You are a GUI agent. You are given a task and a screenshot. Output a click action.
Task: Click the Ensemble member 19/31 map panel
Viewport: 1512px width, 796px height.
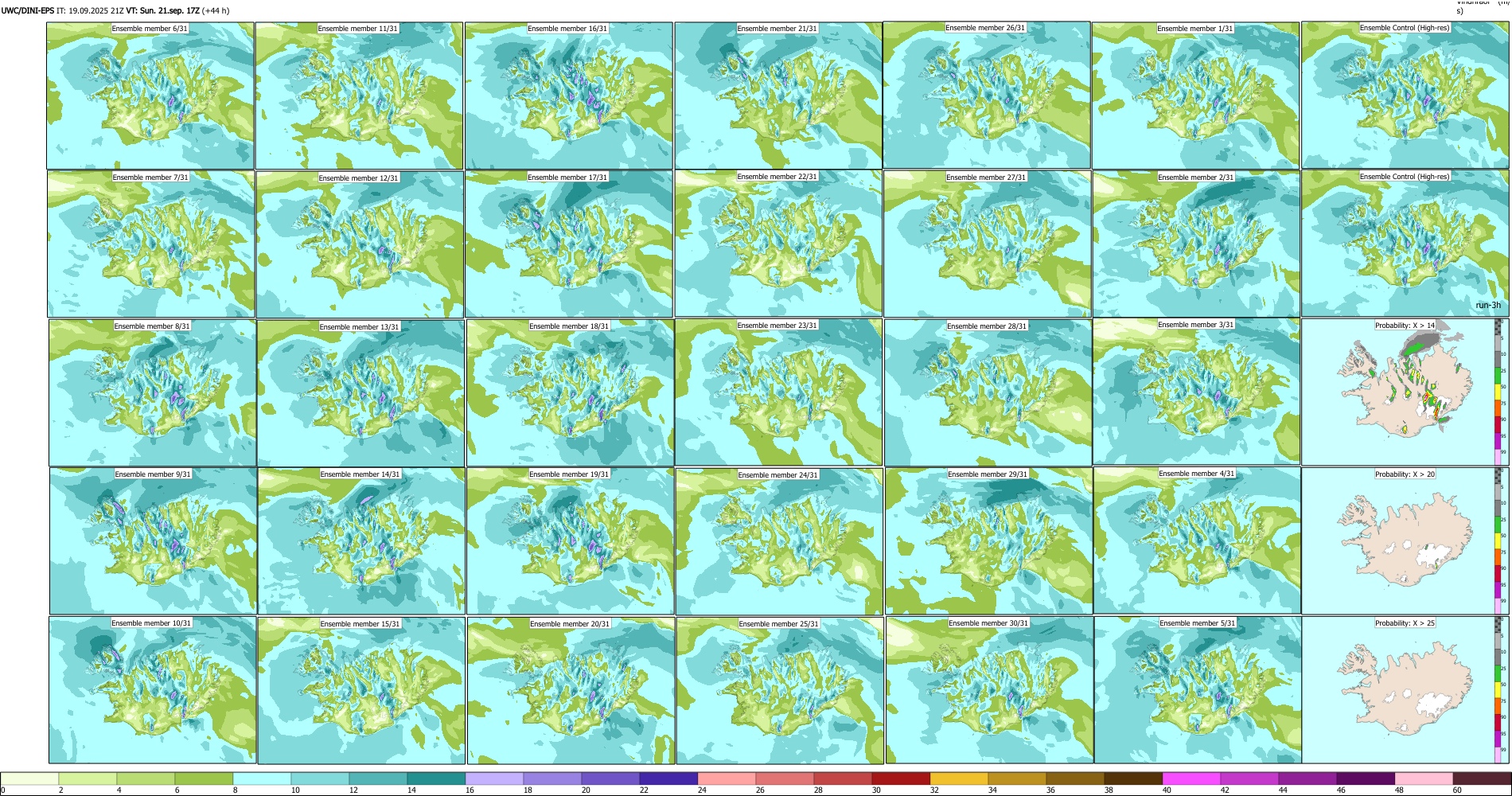[571, 541]
